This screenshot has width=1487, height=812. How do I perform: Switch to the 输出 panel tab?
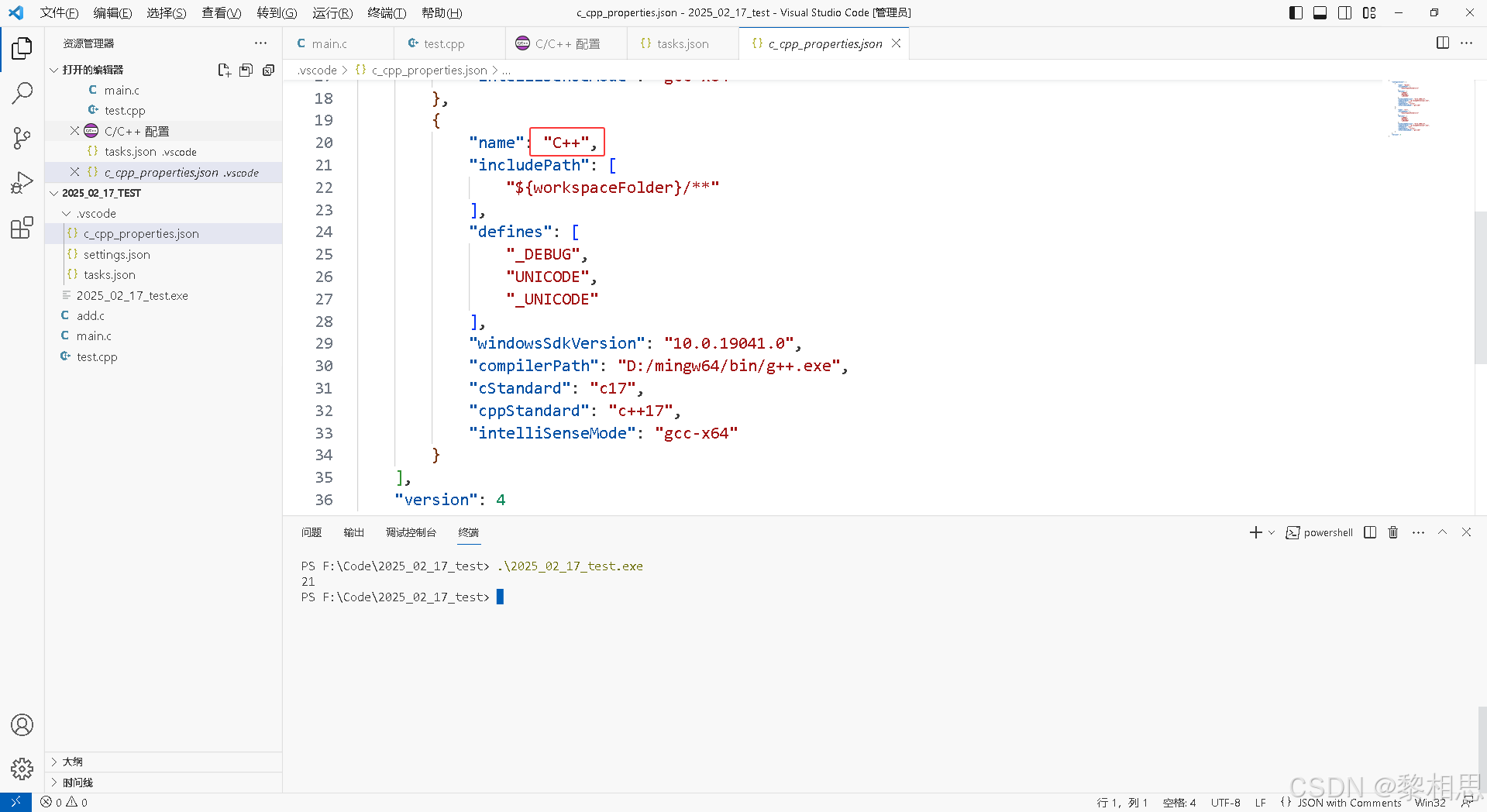[x=353, y=532]
